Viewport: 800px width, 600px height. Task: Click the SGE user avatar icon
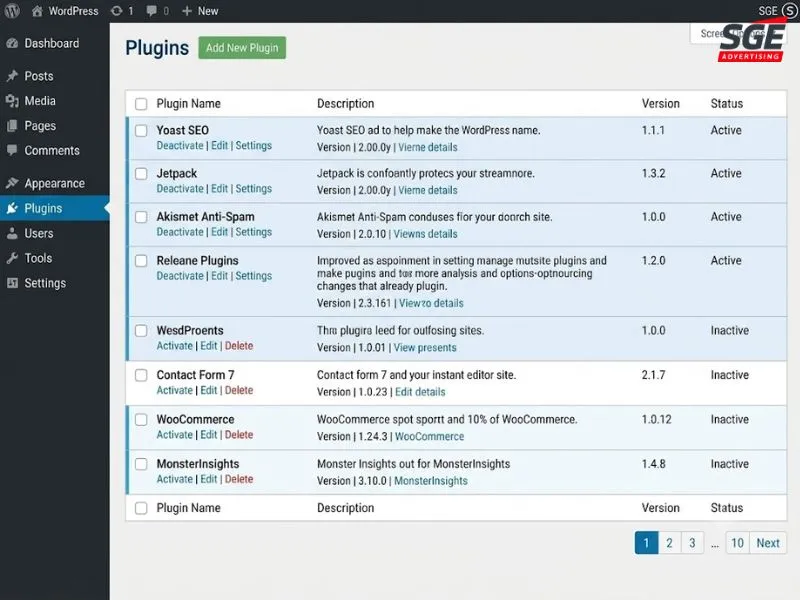(790, 11)
